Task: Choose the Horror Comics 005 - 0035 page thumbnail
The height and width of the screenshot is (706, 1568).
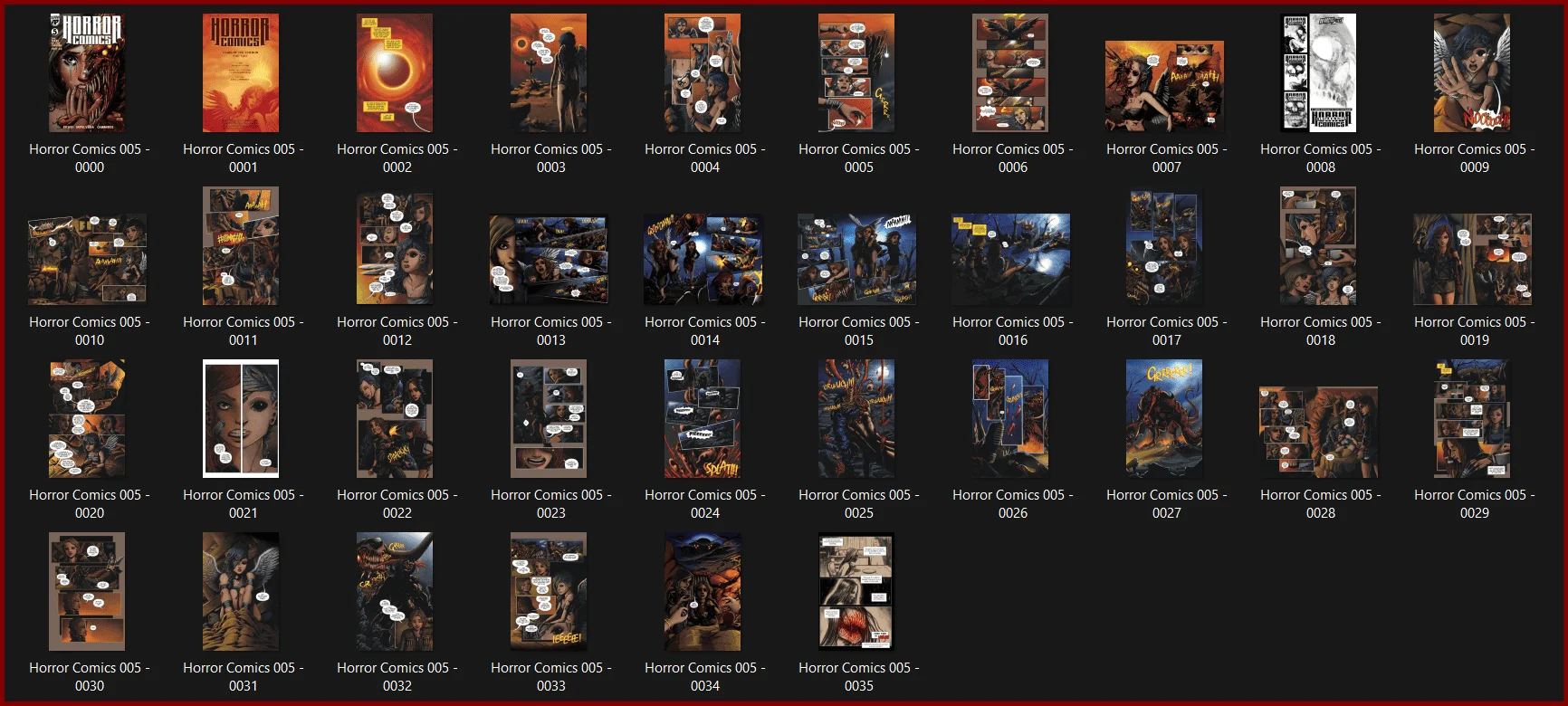Action: 856,591
